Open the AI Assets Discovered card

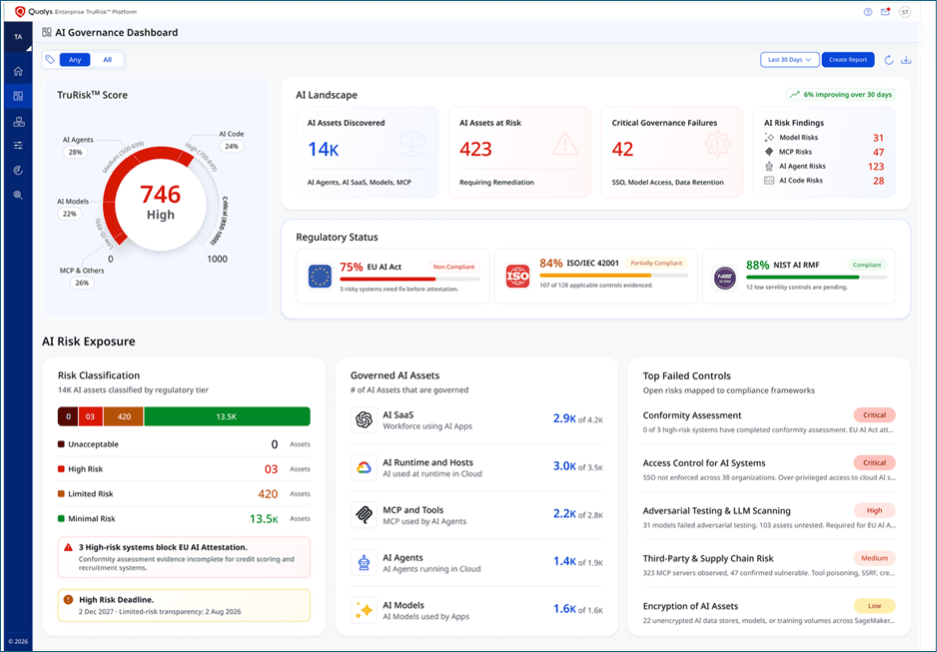pos(367,152)
